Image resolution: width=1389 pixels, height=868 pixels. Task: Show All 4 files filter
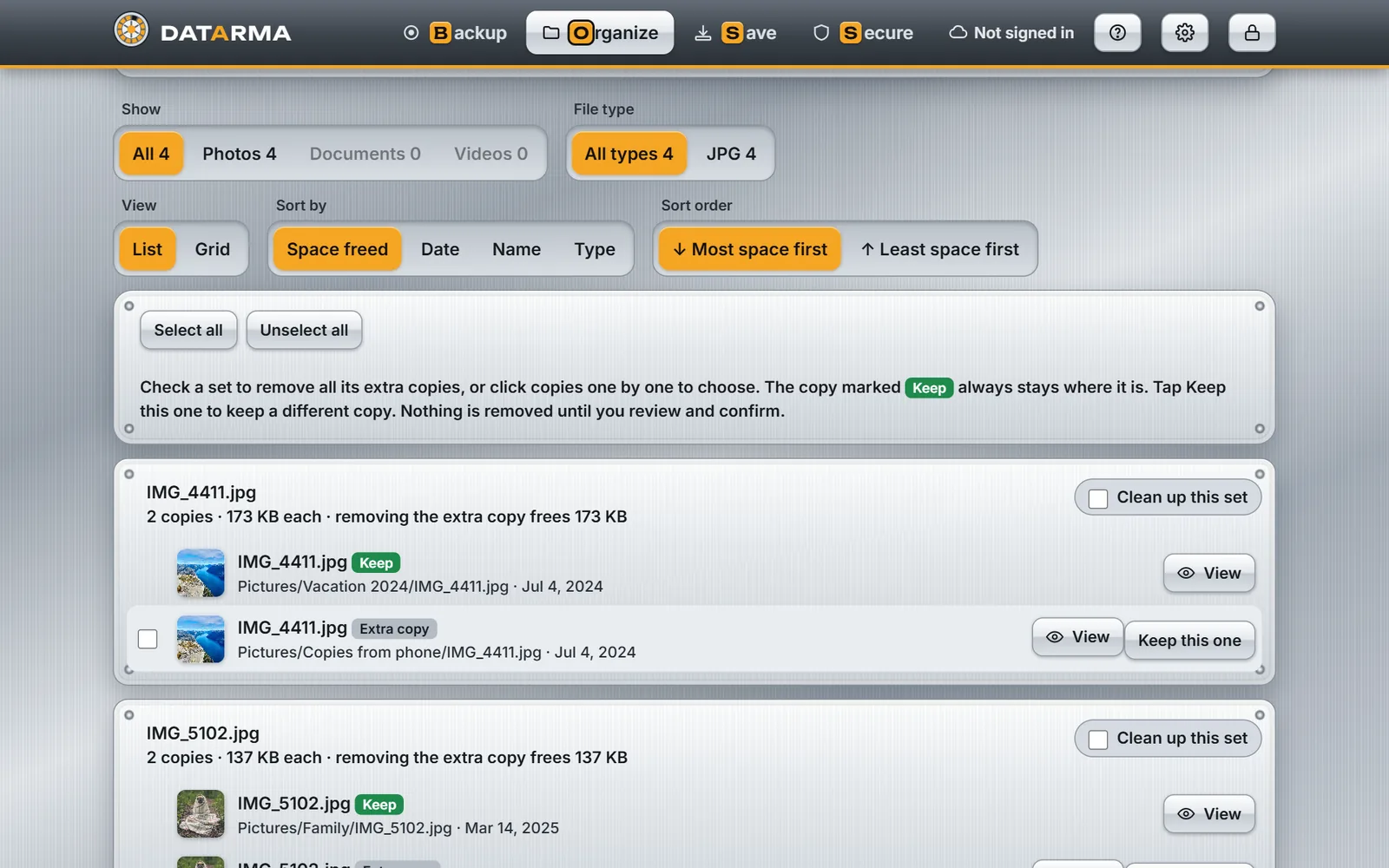point(151,154)
